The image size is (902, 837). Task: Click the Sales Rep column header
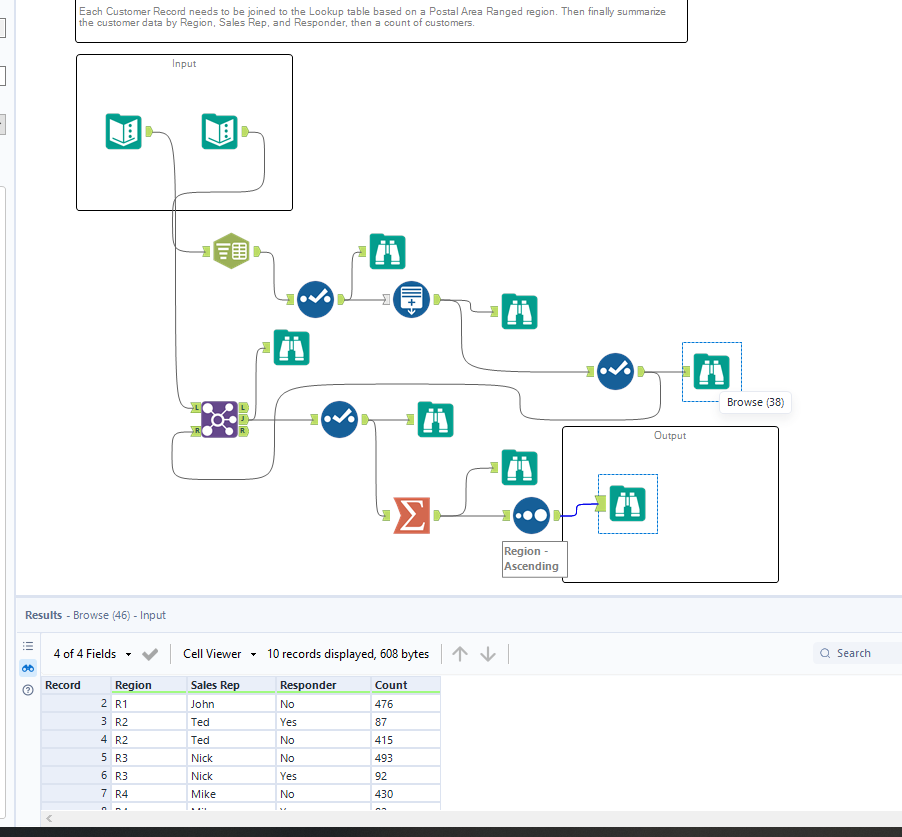(x=231, y=685)
